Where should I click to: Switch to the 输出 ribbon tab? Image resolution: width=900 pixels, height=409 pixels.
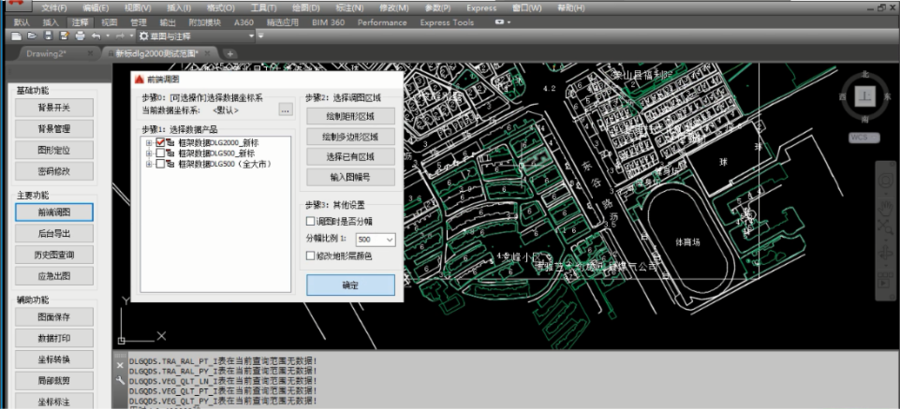click(x=168, y=22)
